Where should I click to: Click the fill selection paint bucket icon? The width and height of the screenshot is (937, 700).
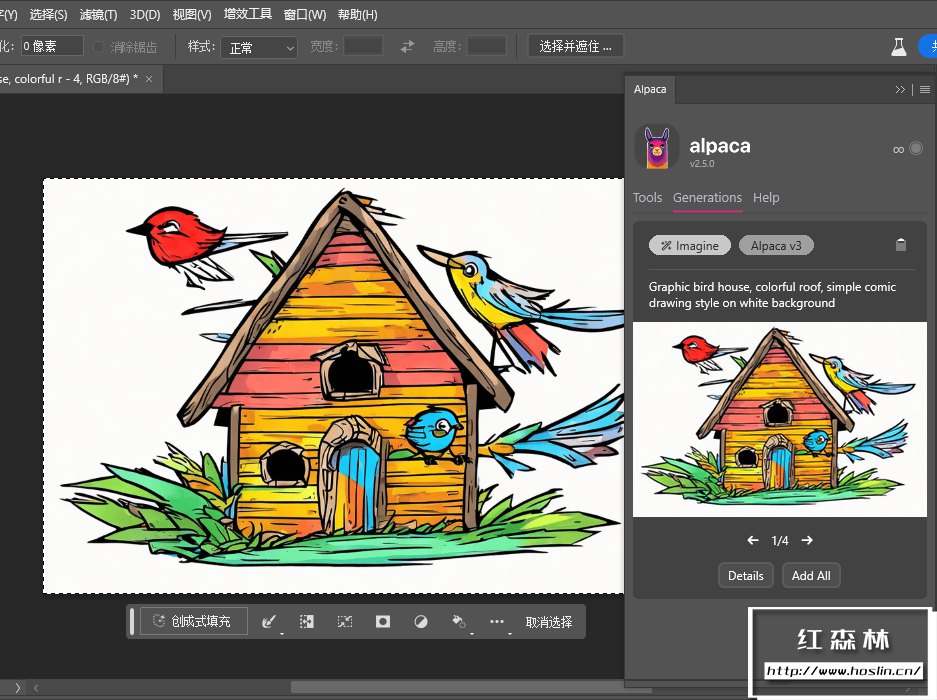click(459, 621)
